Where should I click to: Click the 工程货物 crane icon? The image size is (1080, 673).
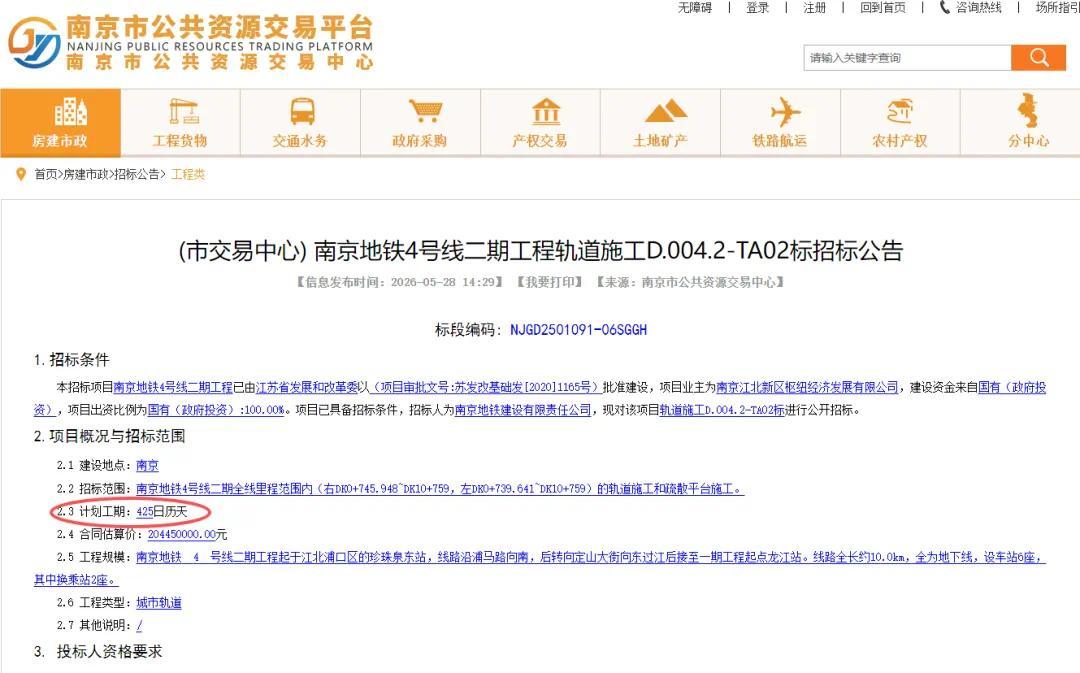pyautogui.click(x=183, y=111)
